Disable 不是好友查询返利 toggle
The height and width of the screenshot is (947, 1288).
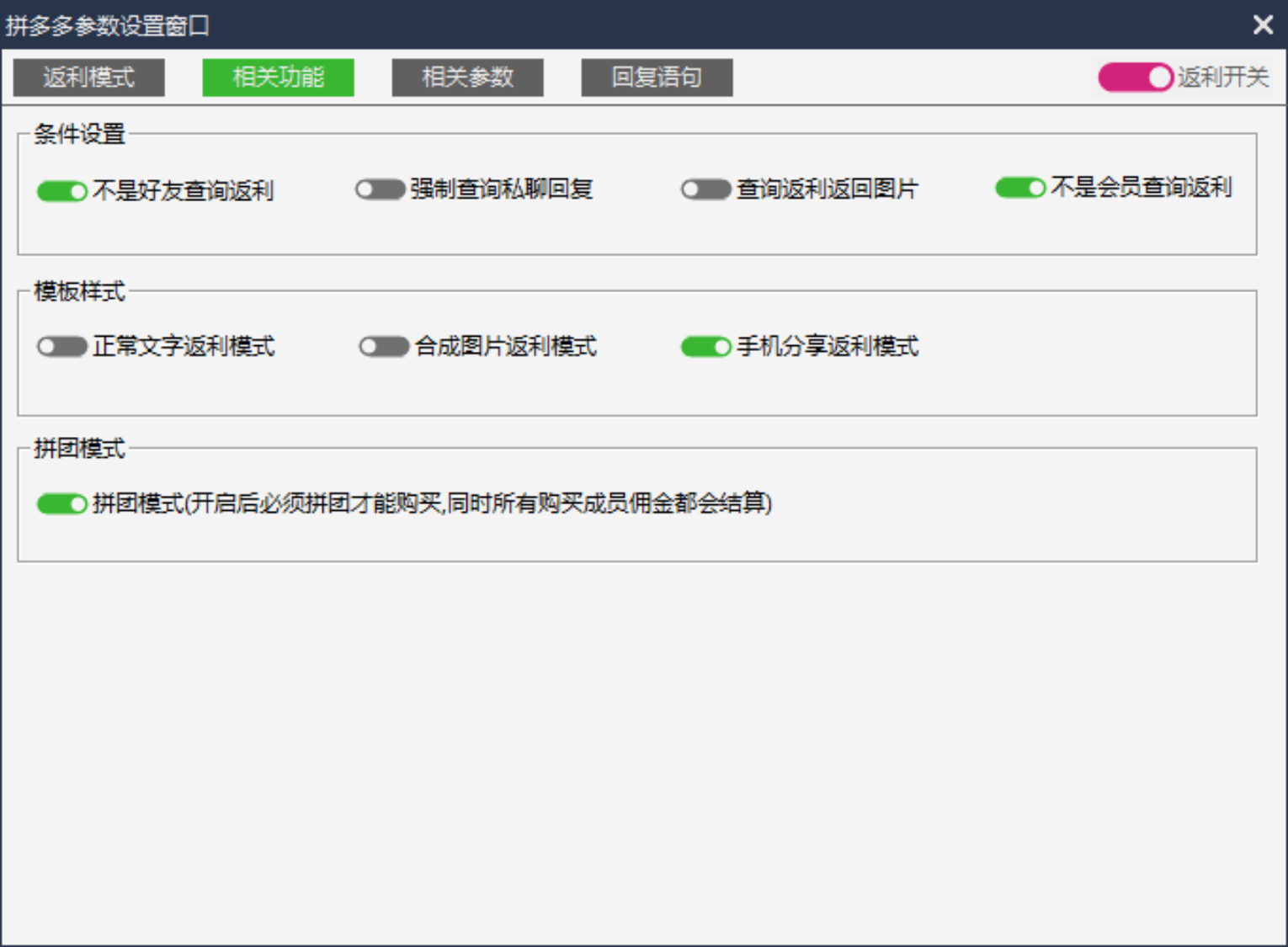point(61,191)
